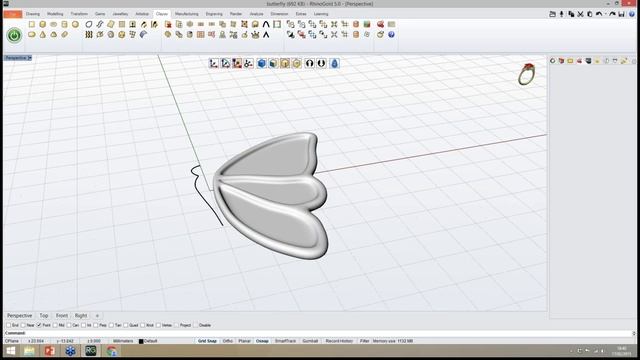
Task: Click the Cut scissors icon at top right
Action: (x=580, y=14)
